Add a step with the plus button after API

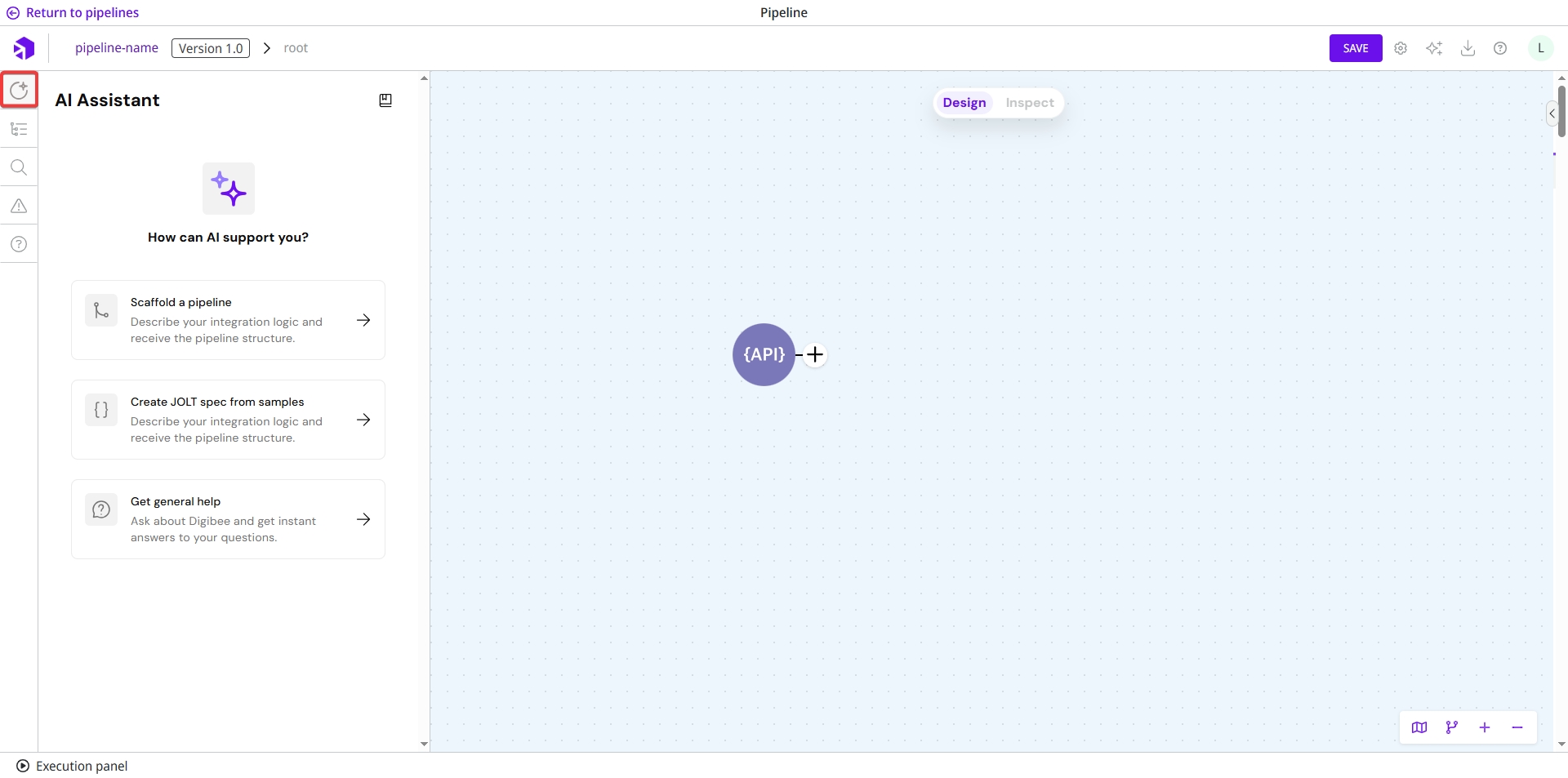pos(815,355)
